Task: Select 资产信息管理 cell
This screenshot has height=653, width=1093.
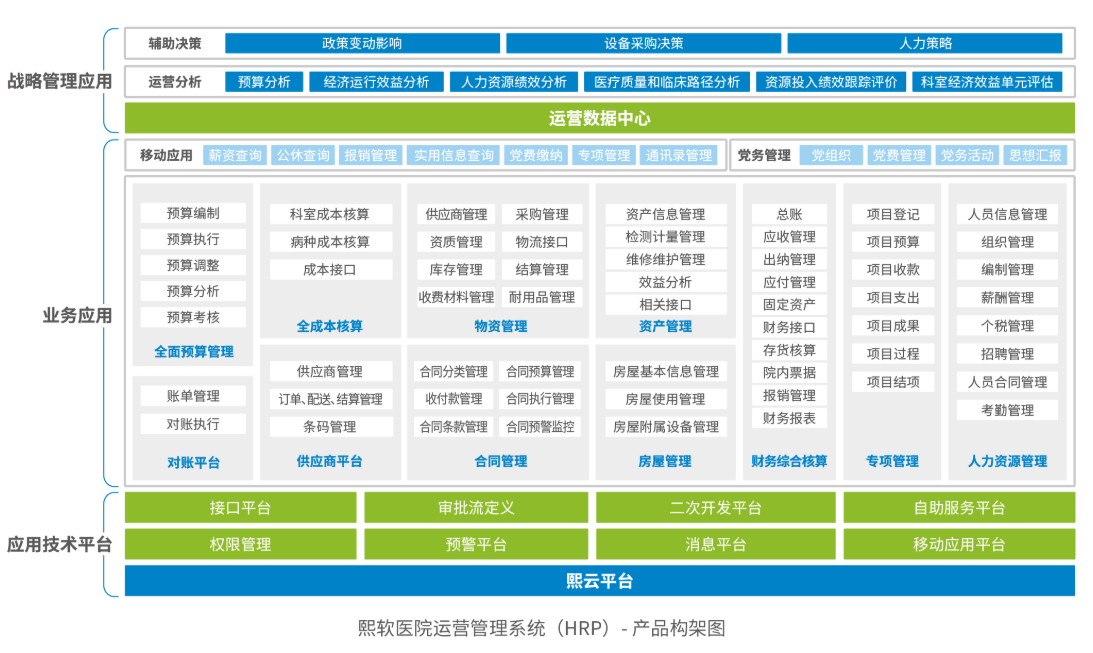Action: click(666, 214)
